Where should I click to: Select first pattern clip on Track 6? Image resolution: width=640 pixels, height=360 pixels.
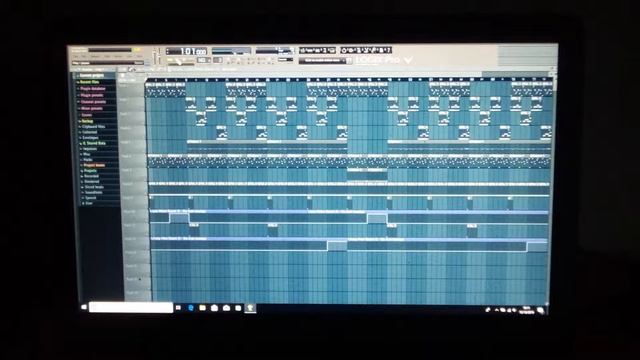[x=158, y=160]
